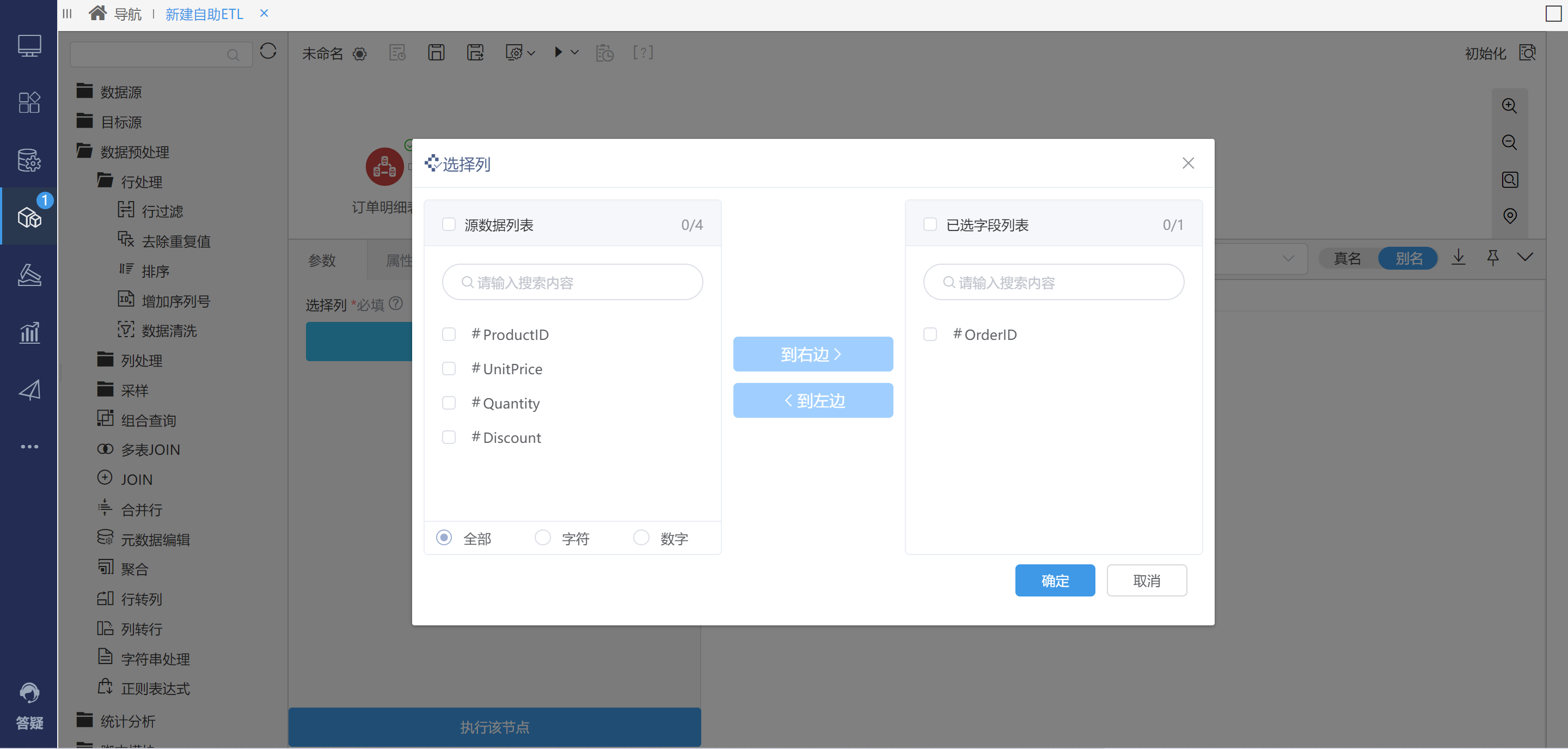Image resolution: width=1568 pixels, height=749 pixels.
Task: Click the [?] parameter icon in toolbar
Action: click(x=643, y=52)
